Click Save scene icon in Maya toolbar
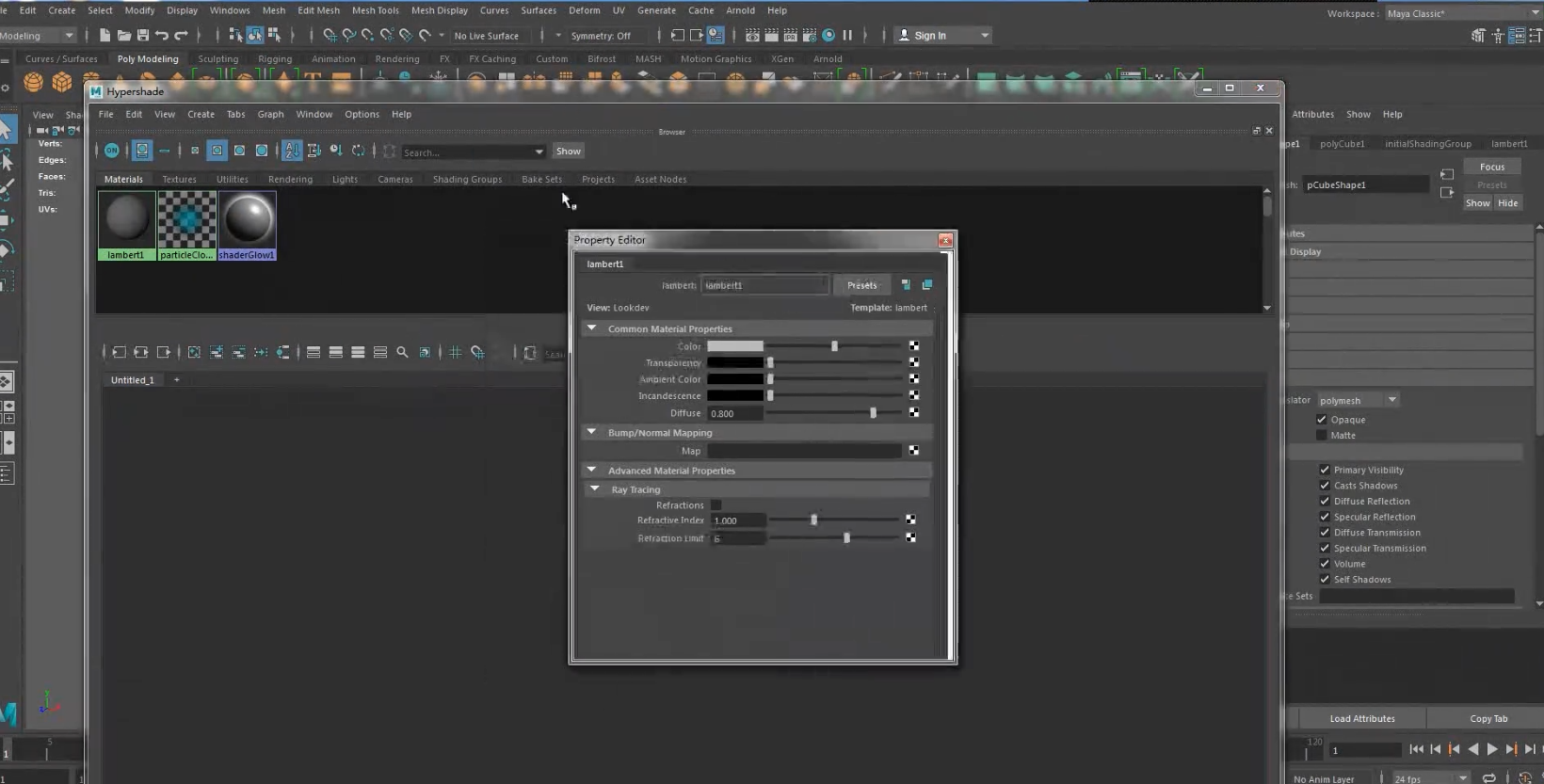This screenshot has height=784, width=1544. [143, 35]
